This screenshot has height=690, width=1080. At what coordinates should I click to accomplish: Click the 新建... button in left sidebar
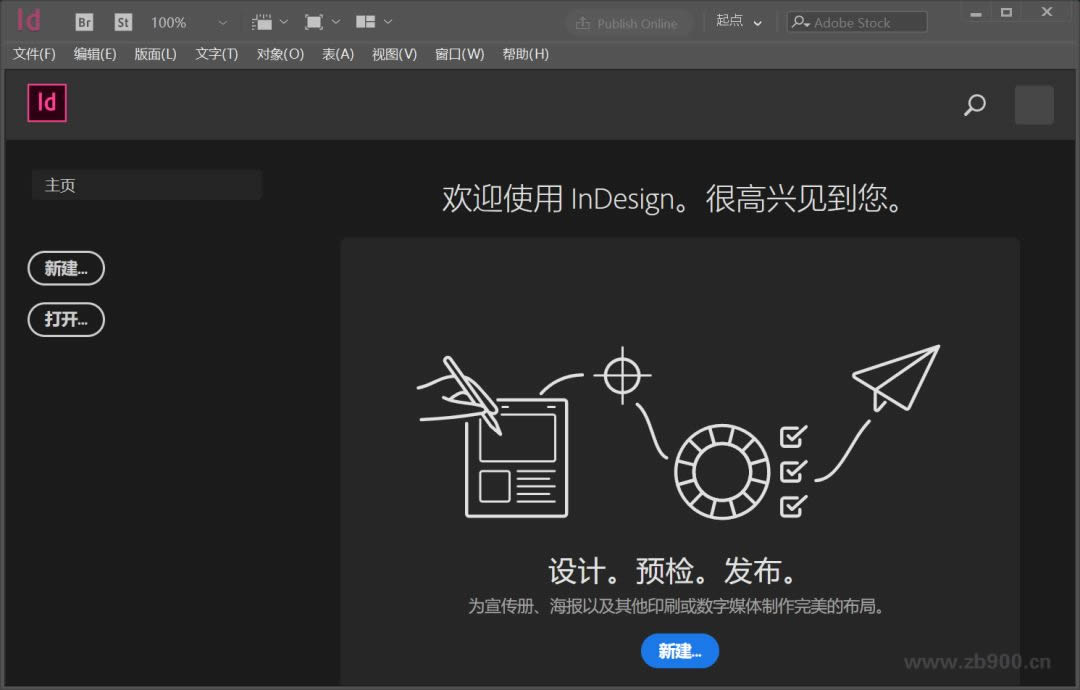click(x=66, y=268)
